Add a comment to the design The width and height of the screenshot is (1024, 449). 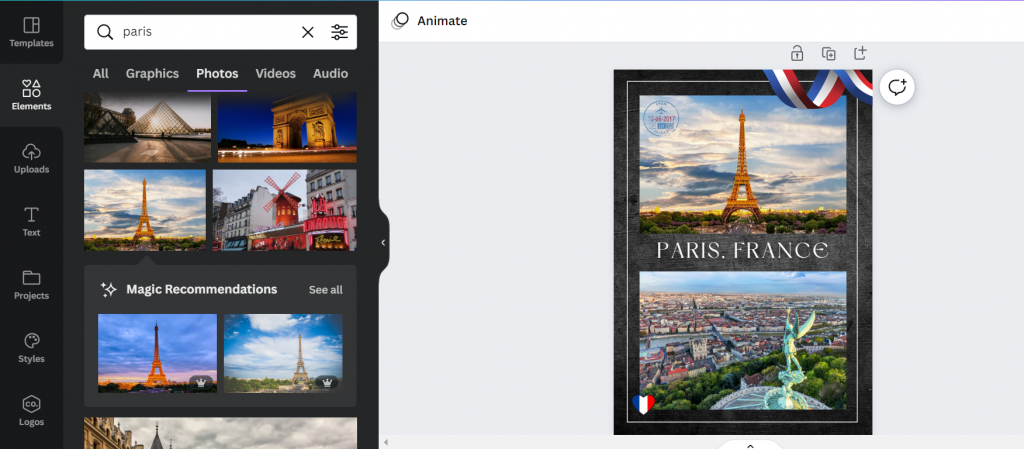pos(897,87)
